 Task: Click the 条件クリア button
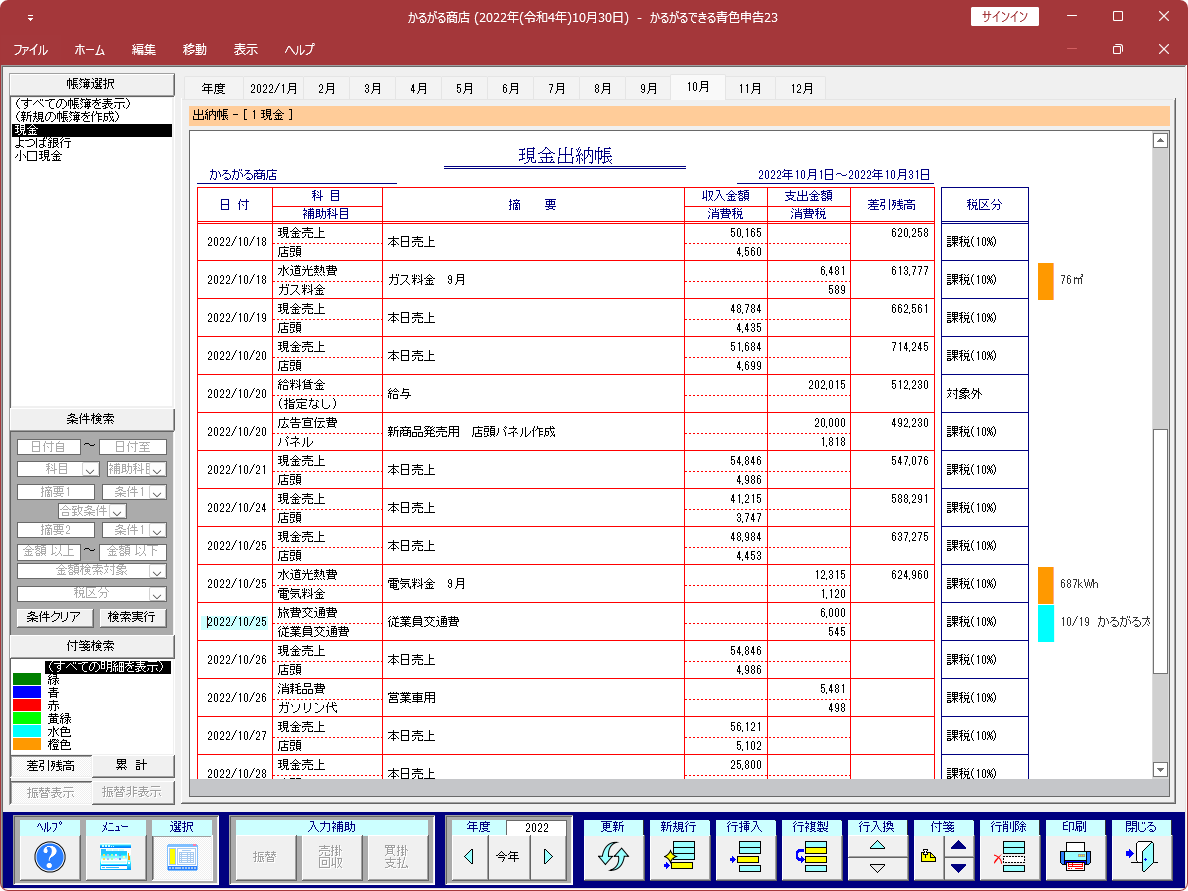pos(55,617)
